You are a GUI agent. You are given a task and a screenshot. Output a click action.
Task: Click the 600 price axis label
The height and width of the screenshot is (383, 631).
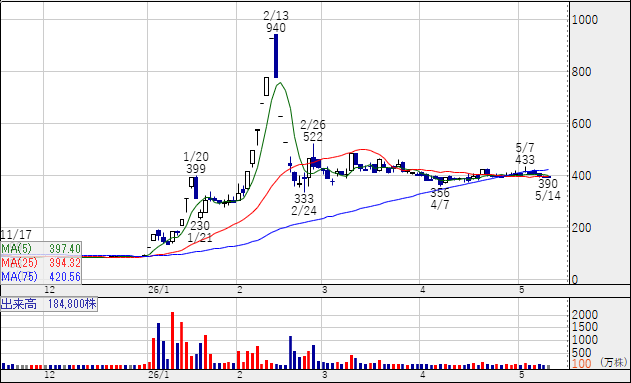click(x=582, y=124)
